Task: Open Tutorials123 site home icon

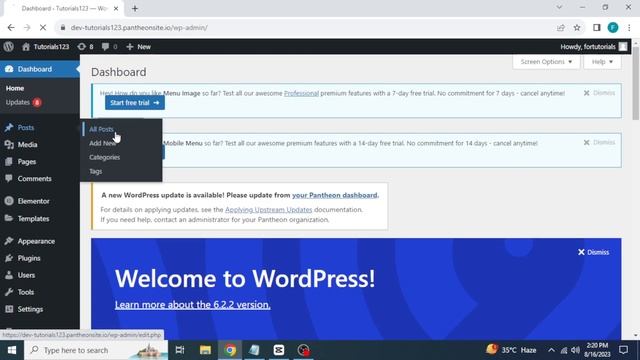Action: [26, 47]
